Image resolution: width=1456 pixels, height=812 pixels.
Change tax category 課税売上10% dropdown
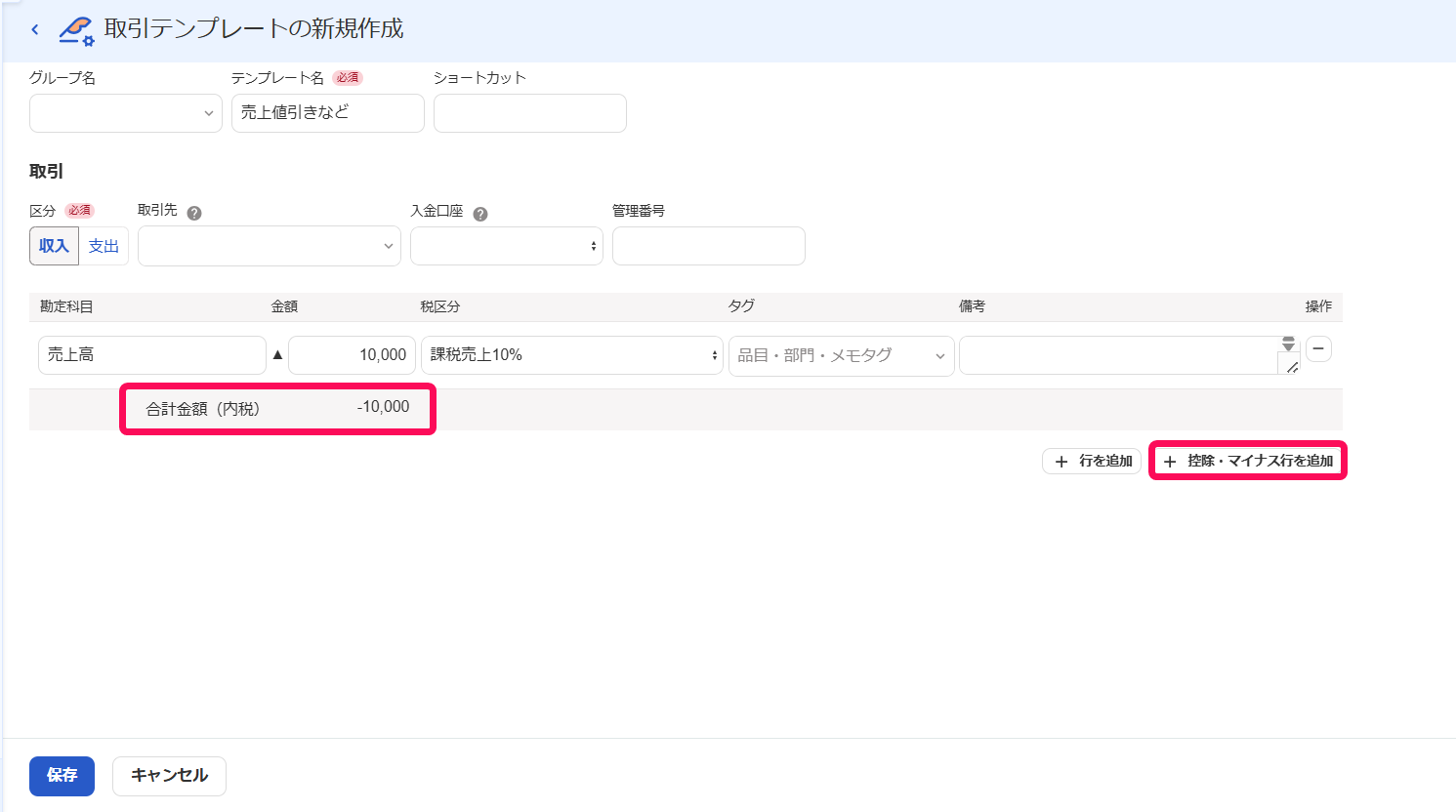click(572, 355)
